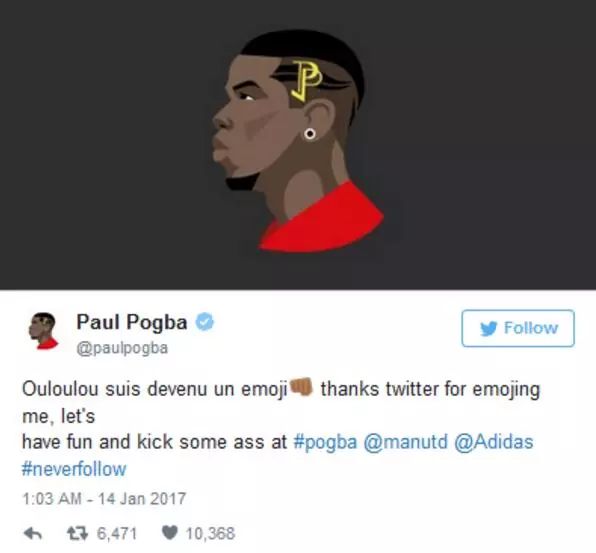Click the retweet icon
Screen dimensions: 596x553
[x=78, y=534]
